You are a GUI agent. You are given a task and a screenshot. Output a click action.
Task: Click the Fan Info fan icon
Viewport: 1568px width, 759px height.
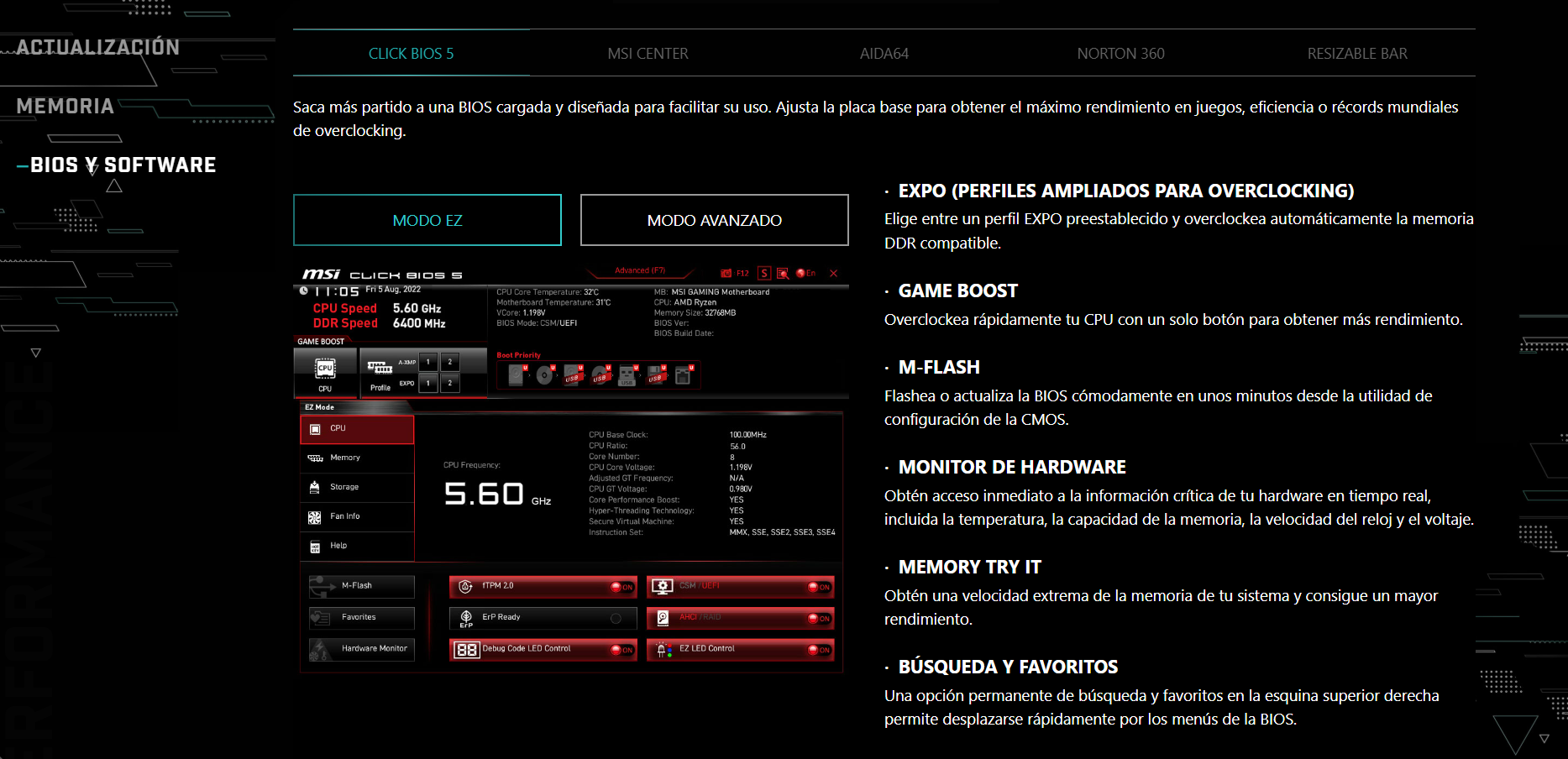tap(315, 517)
